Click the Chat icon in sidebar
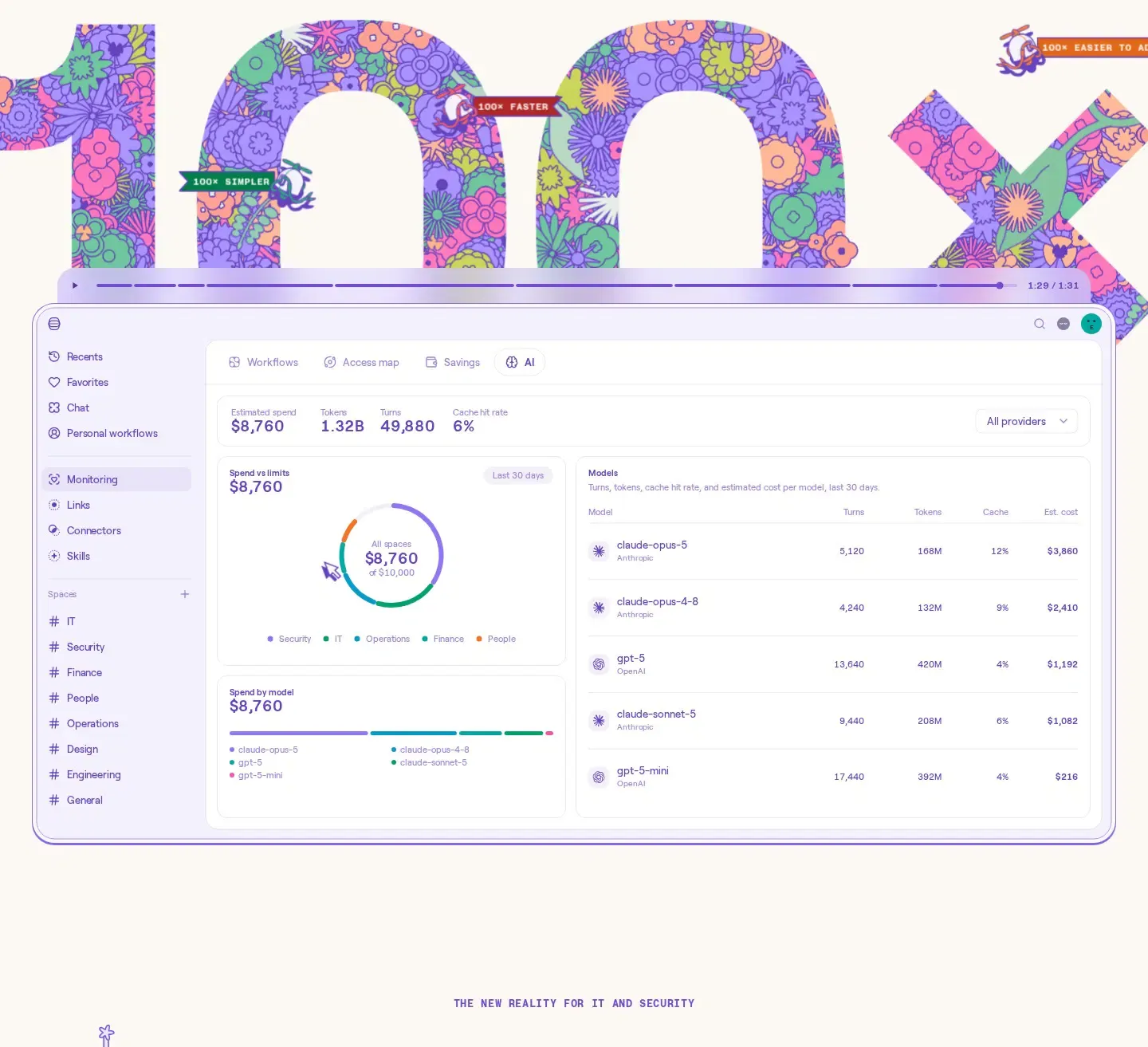This screenshot has height=1047, width=1148. [54, 407]
